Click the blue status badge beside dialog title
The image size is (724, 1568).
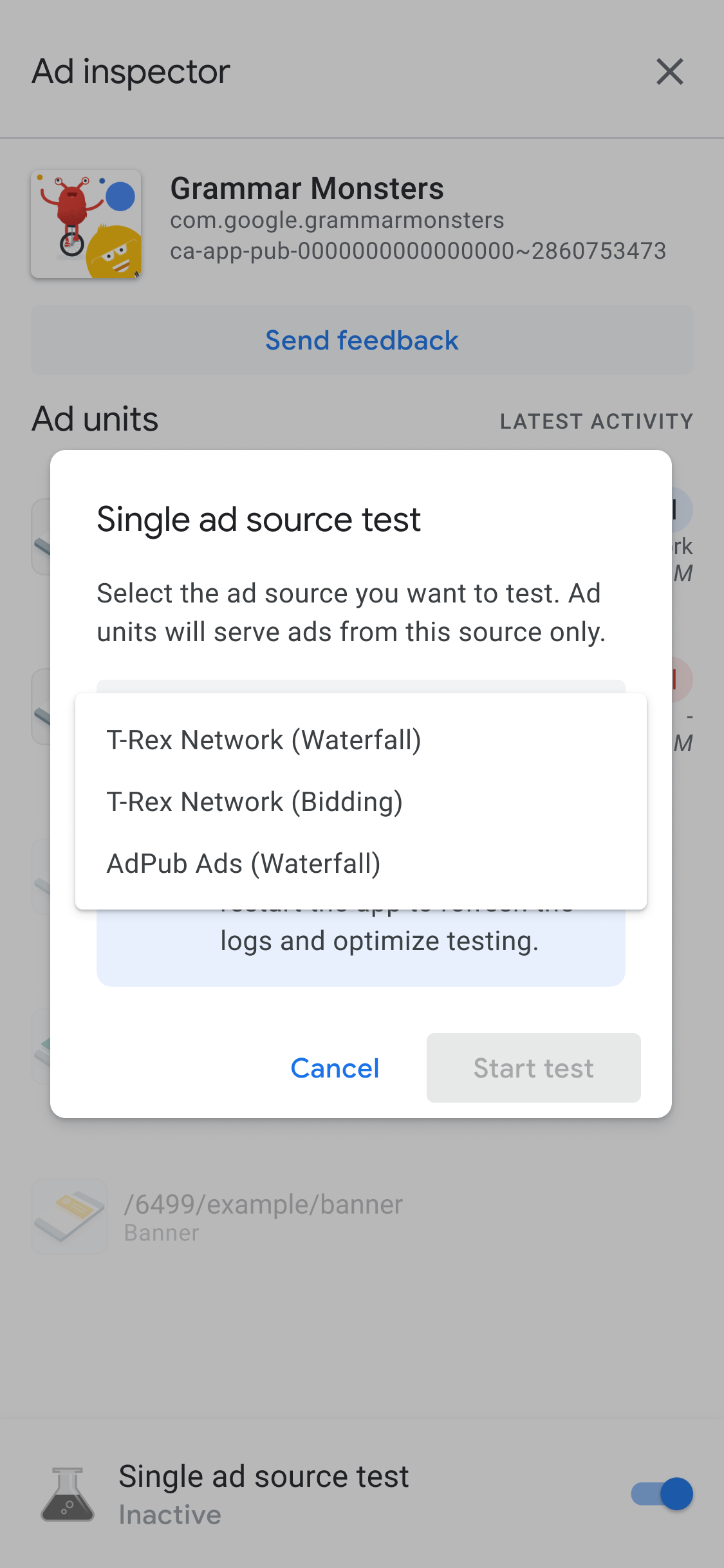pyautogui.click(x=682, y=510)
